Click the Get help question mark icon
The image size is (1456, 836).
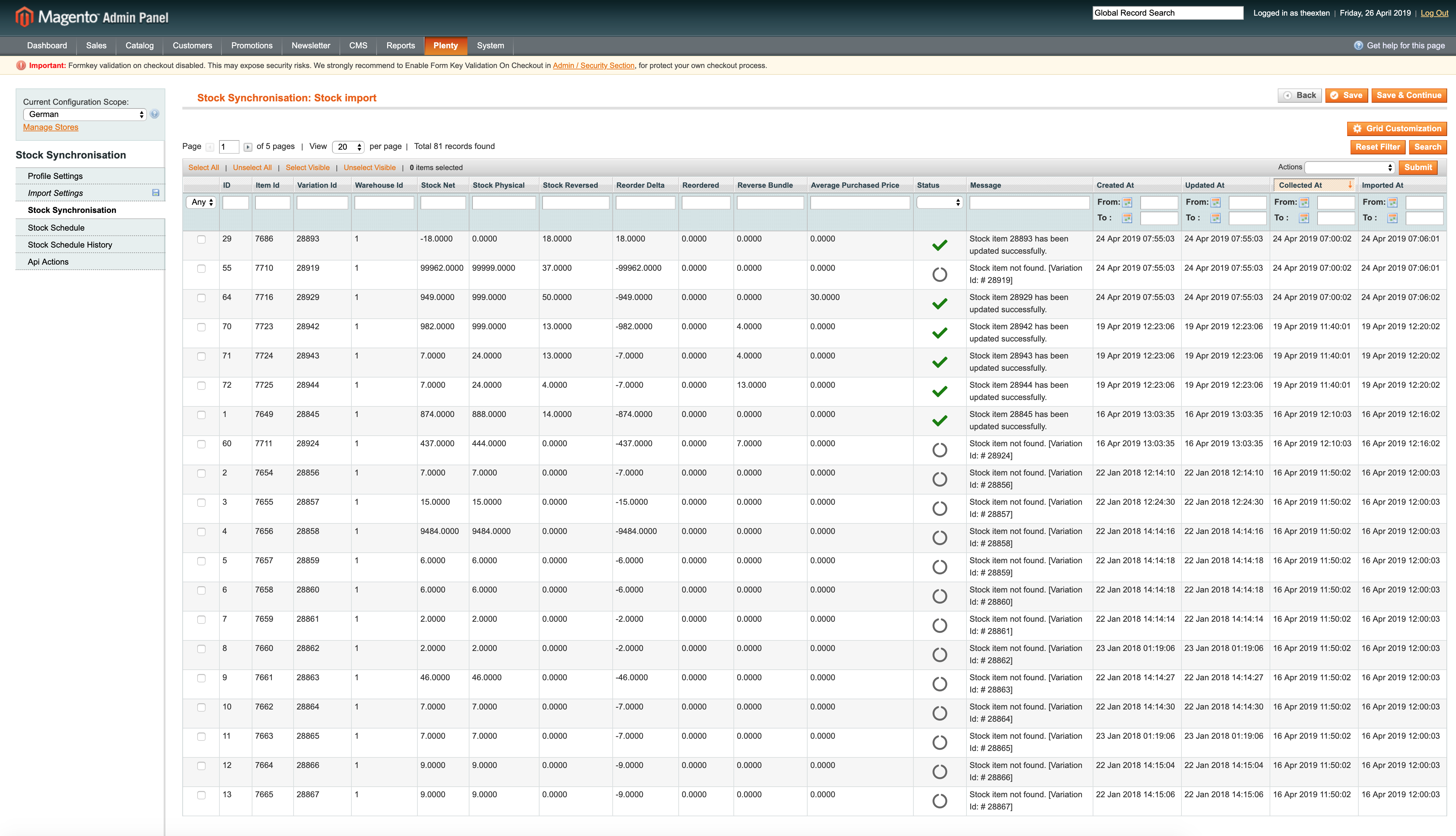tap(1358, 45)
